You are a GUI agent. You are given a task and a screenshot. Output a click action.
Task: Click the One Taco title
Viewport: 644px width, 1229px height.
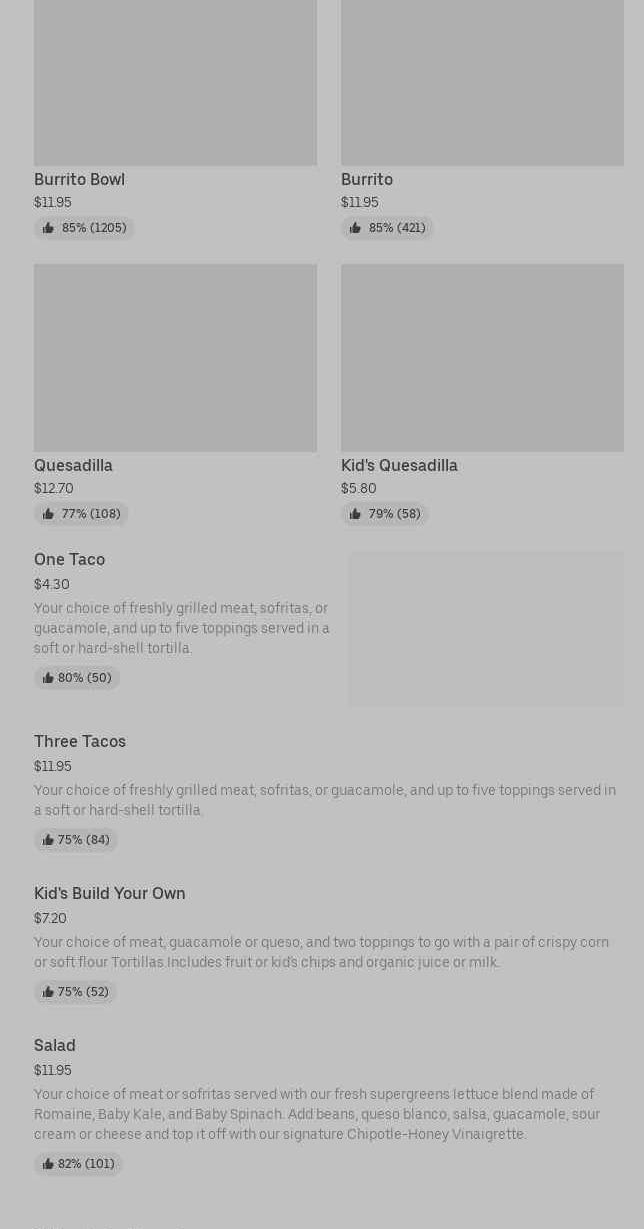pos(69,559)
